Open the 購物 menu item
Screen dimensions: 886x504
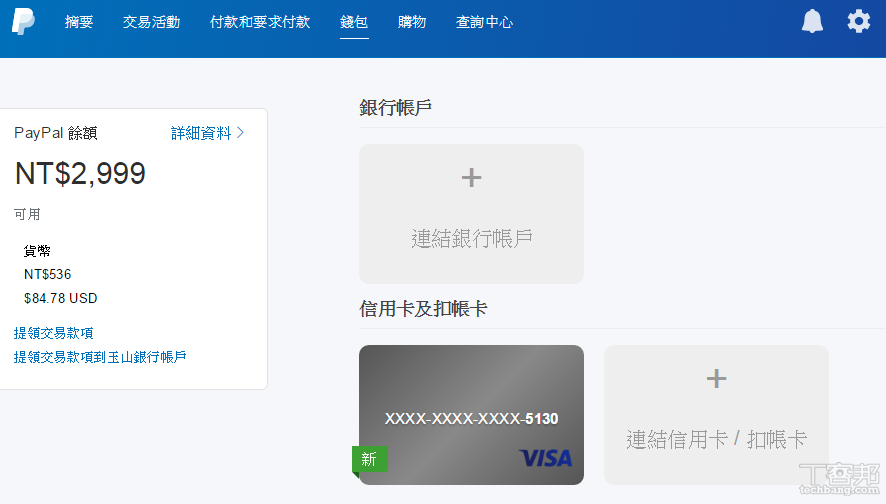[412, 22]
